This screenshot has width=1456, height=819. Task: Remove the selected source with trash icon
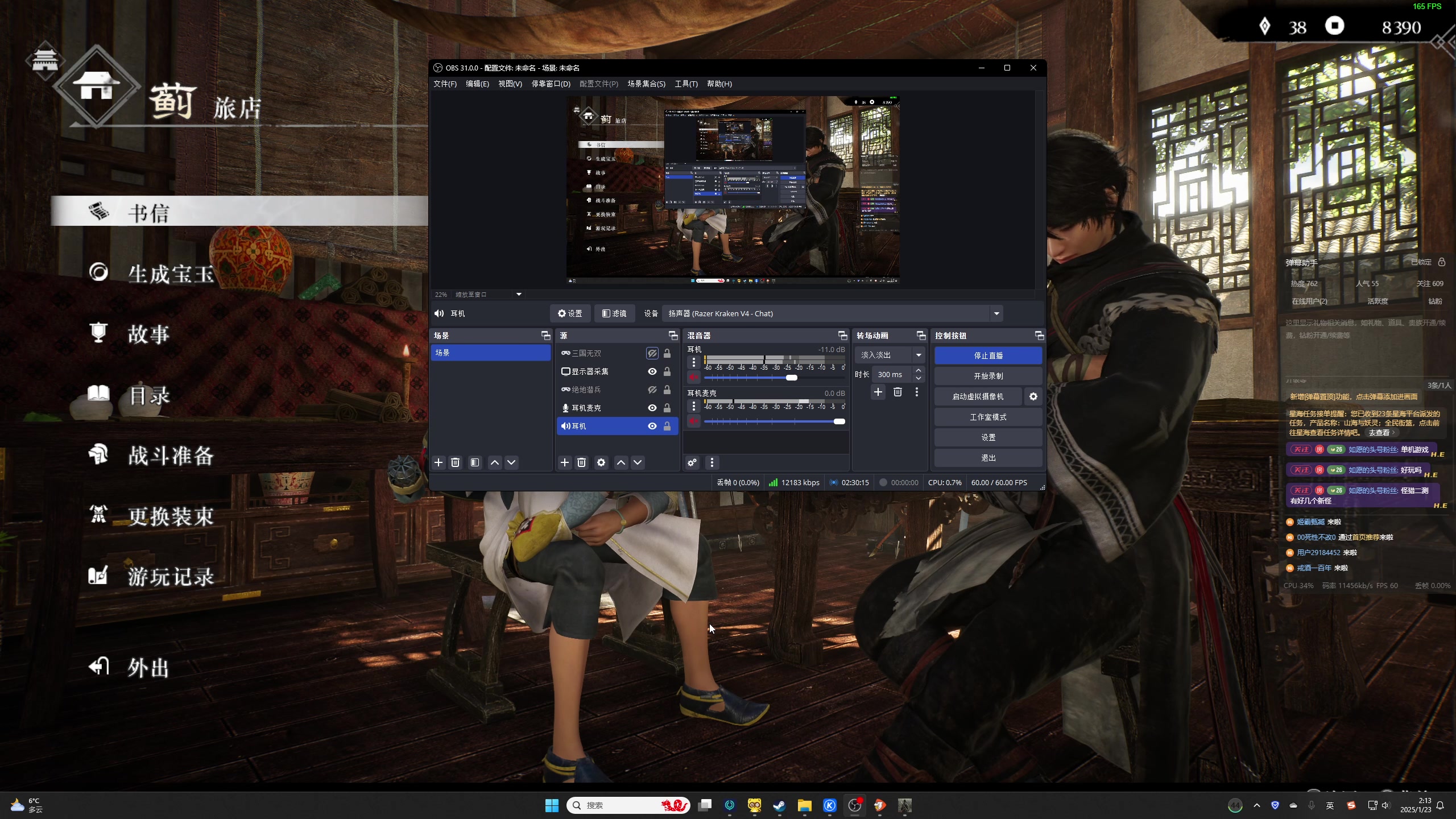(581, 462)
